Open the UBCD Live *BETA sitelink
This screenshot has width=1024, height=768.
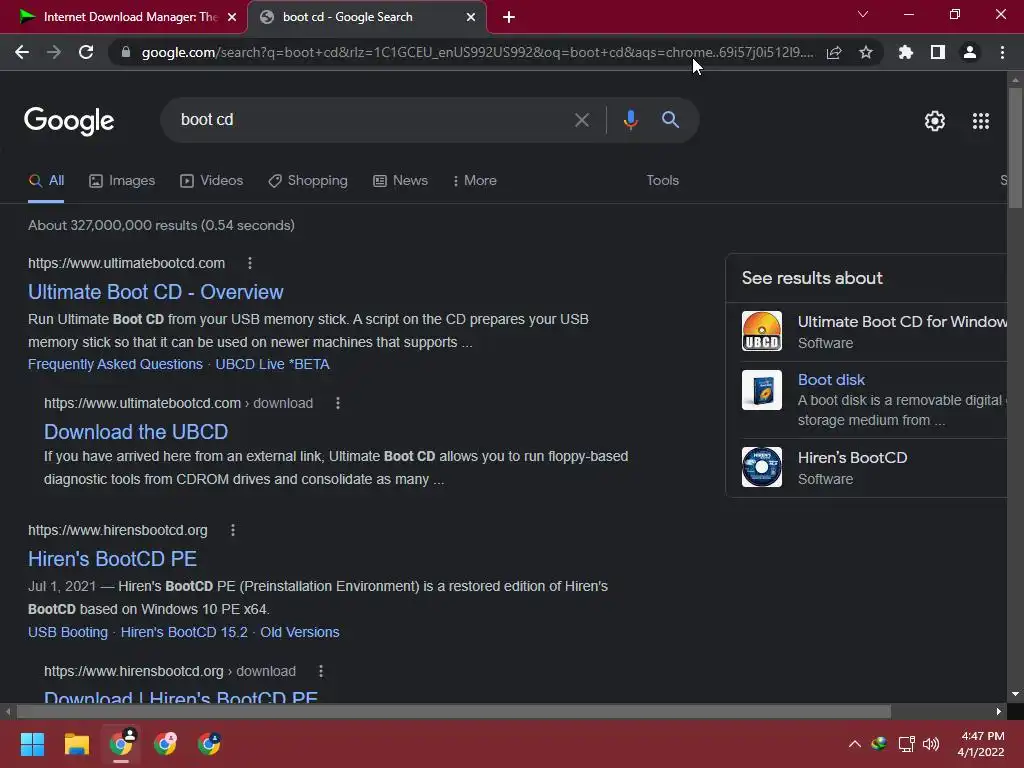pos(272,364)
